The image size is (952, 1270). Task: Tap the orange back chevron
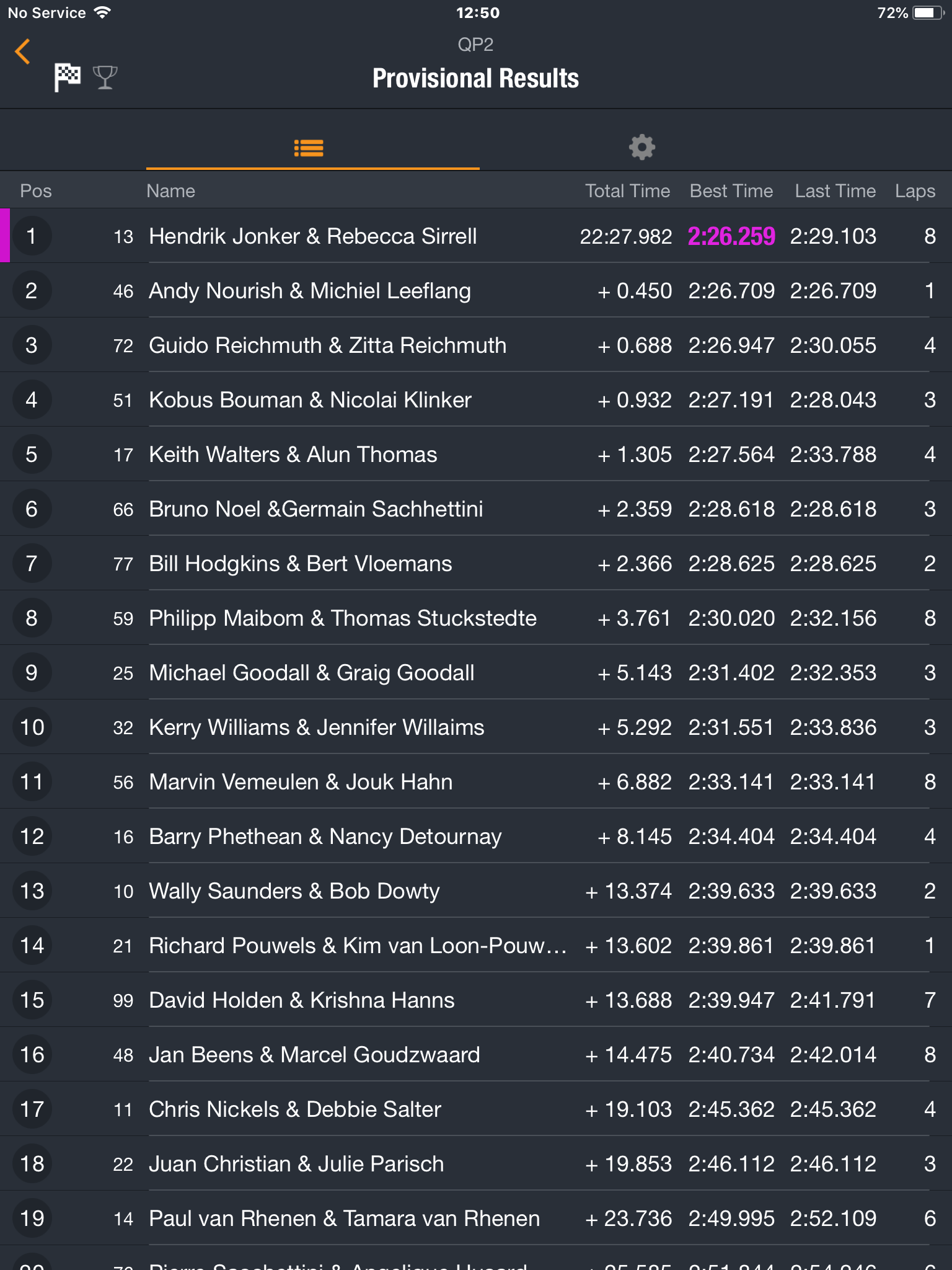23,51
